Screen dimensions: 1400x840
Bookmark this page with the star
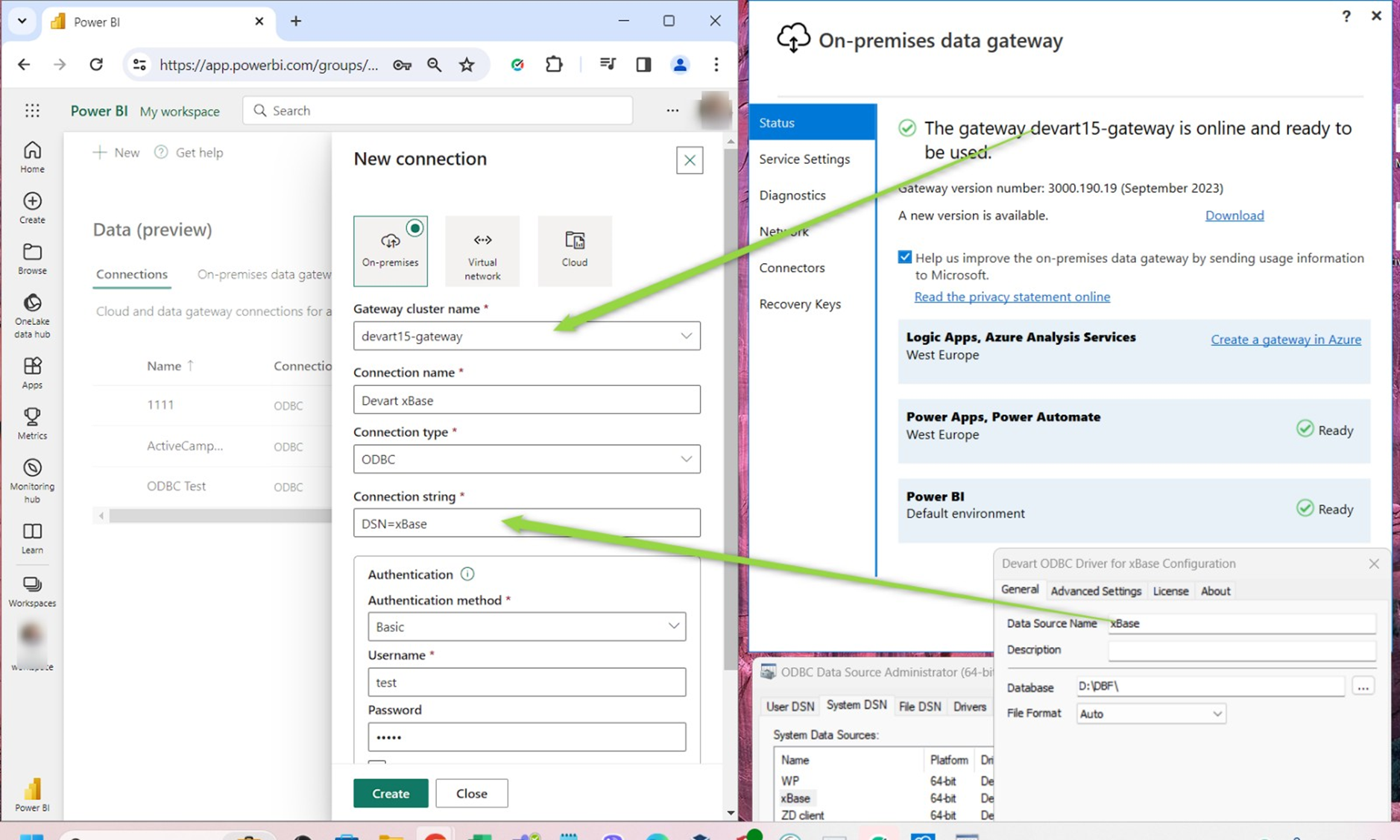point(467,65)
